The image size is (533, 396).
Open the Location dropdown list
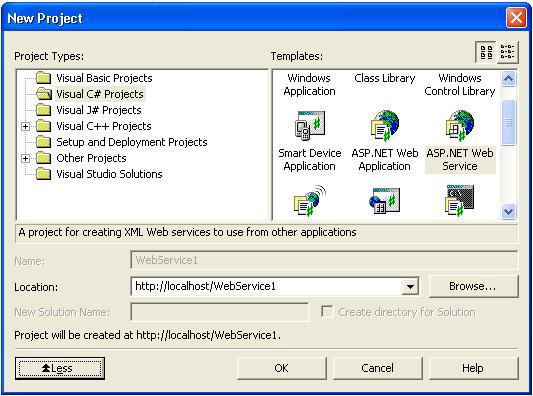click(410, 287)
